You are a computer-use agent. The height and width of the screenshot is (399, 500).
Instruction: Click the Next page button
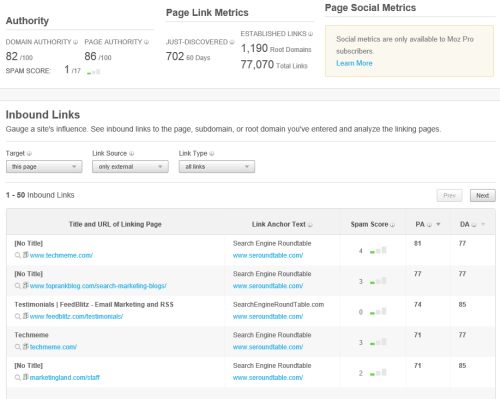[483, 196]
